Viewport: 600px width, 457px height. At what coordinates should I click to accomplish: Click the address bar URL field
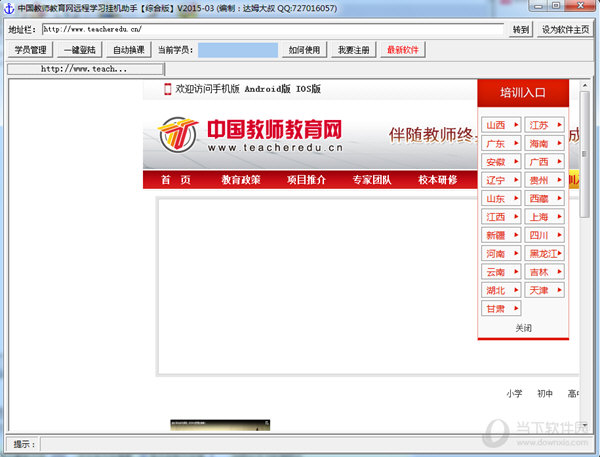(x=273, y=29)
